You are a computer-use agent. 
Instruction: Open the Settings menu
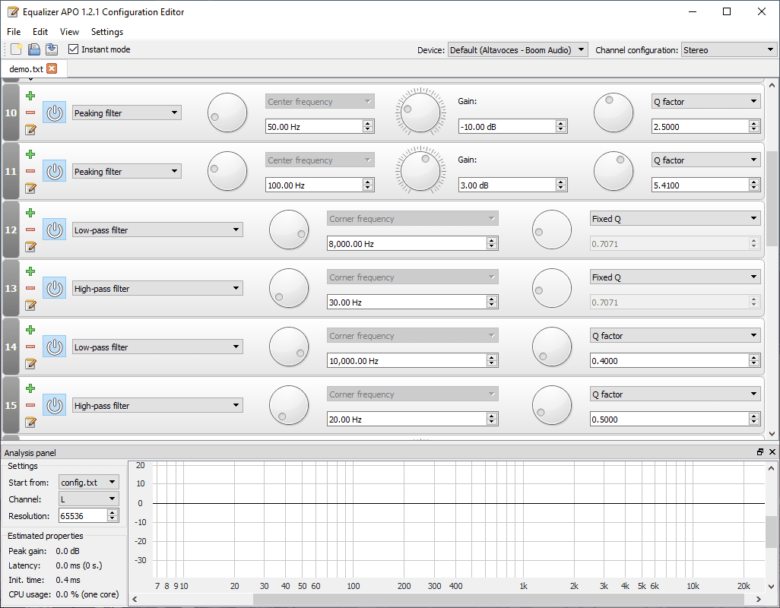tap(107, 32)
